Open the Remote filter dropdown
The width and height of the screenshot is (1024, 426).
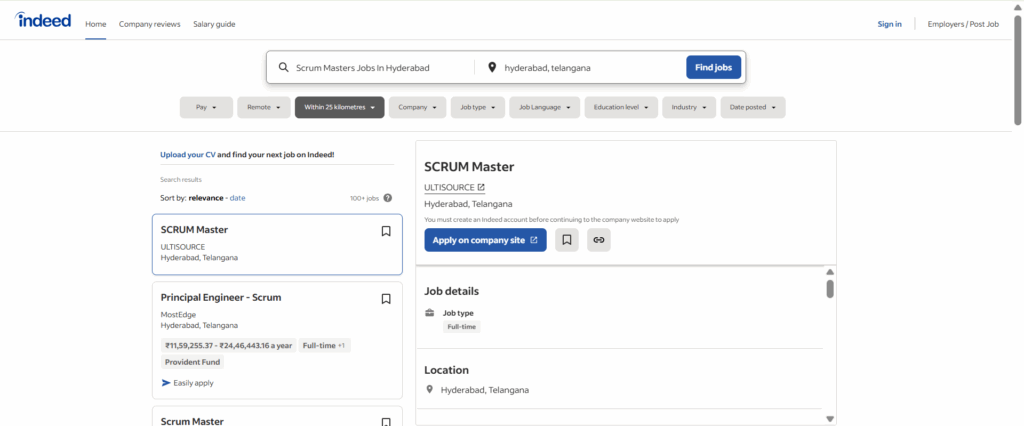[264, 107]
